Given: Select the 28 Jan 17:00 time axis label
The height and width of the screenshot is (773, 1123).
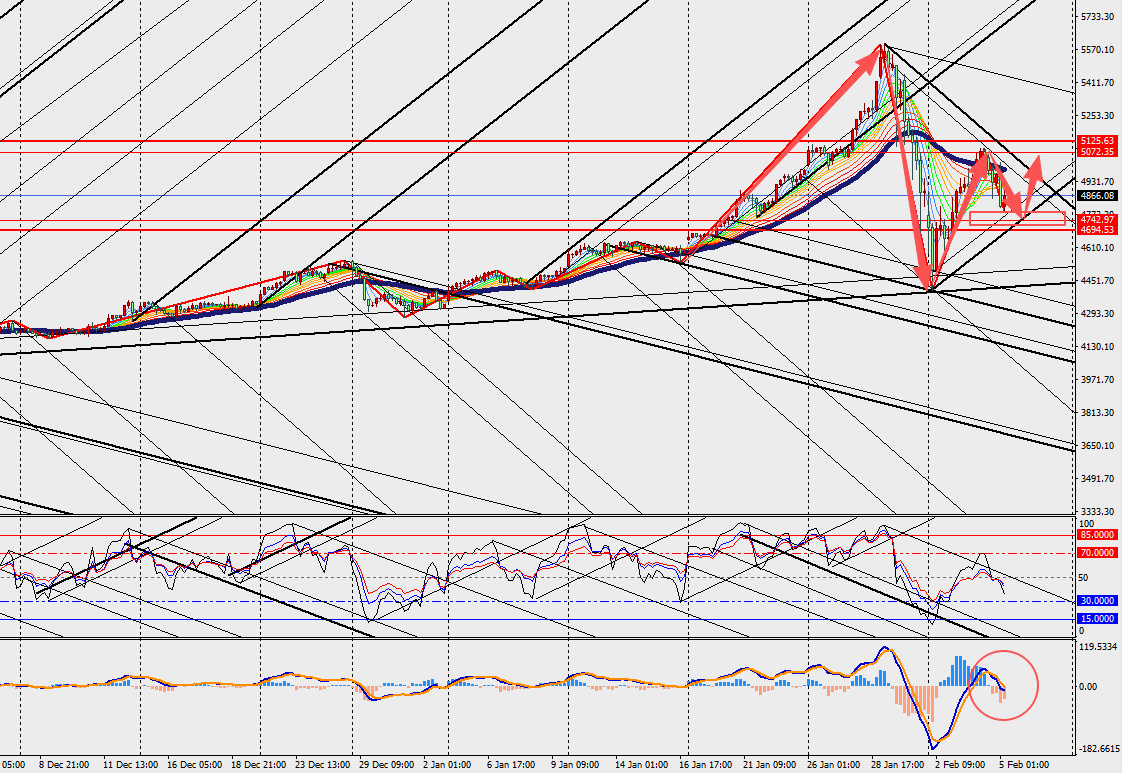Looking at the screenshot, I should (x=897, y=765).
